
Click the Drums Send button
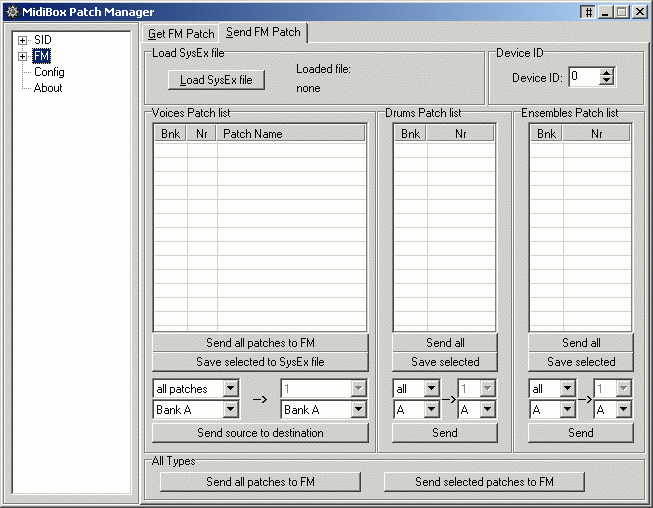click(445, 433)
